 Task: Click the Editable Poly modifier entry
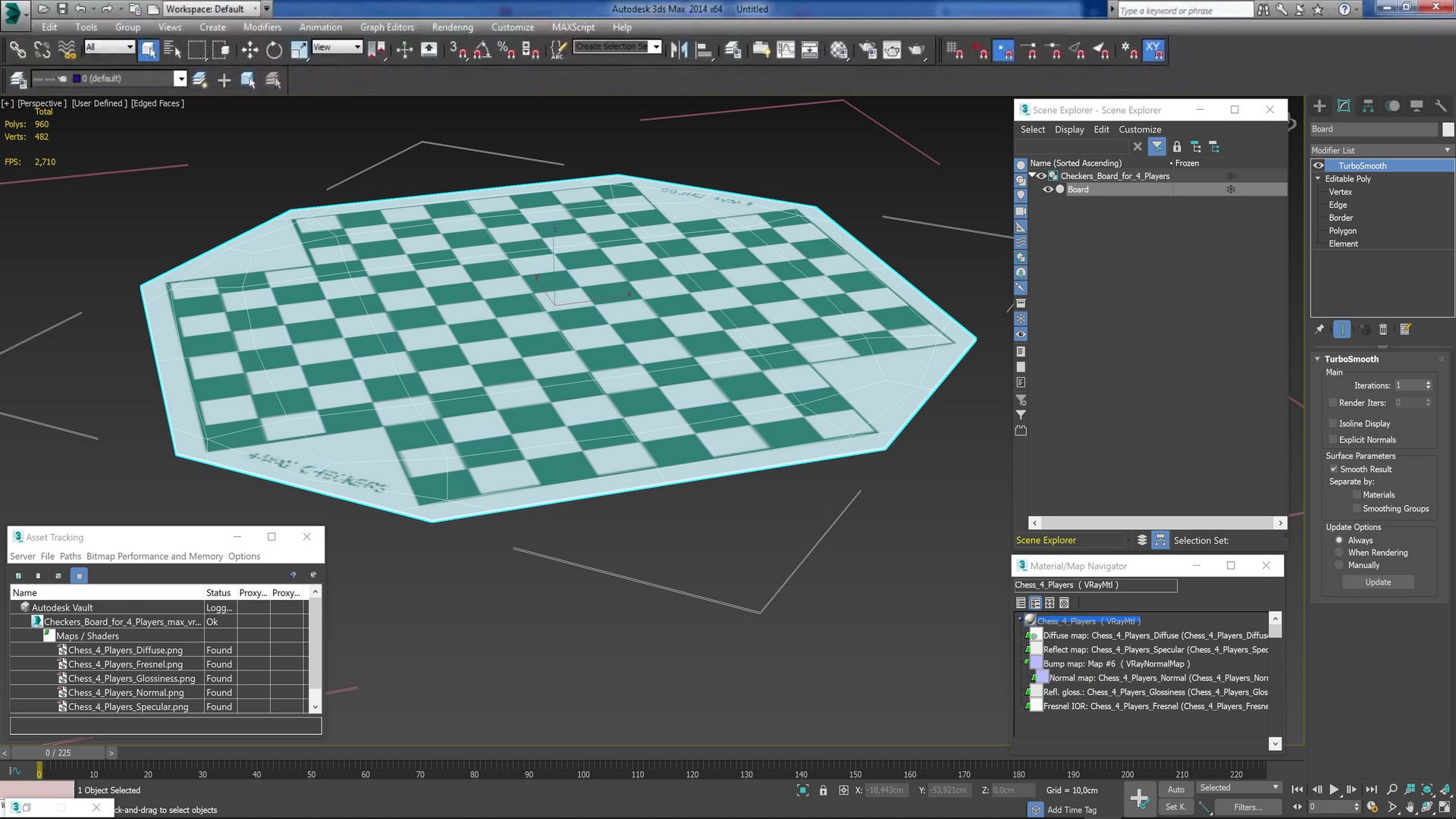click(x=1350, y=178)
